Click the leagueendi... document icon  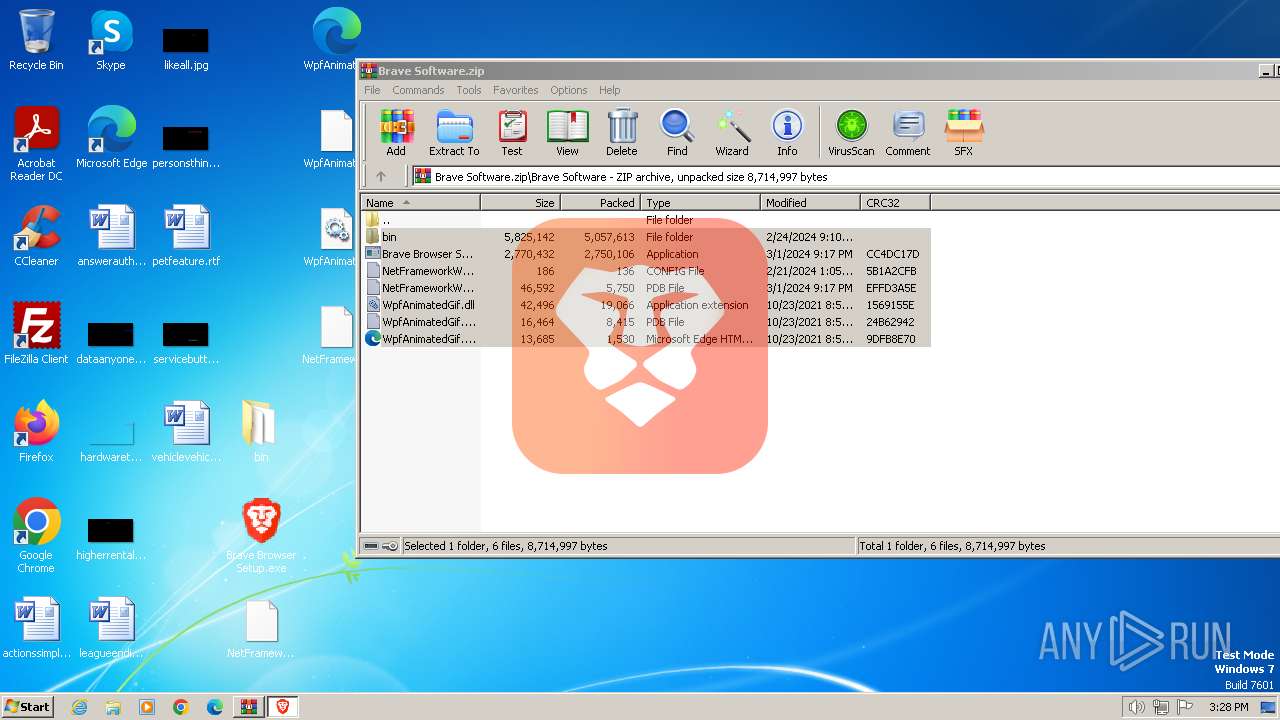point(111,628)
